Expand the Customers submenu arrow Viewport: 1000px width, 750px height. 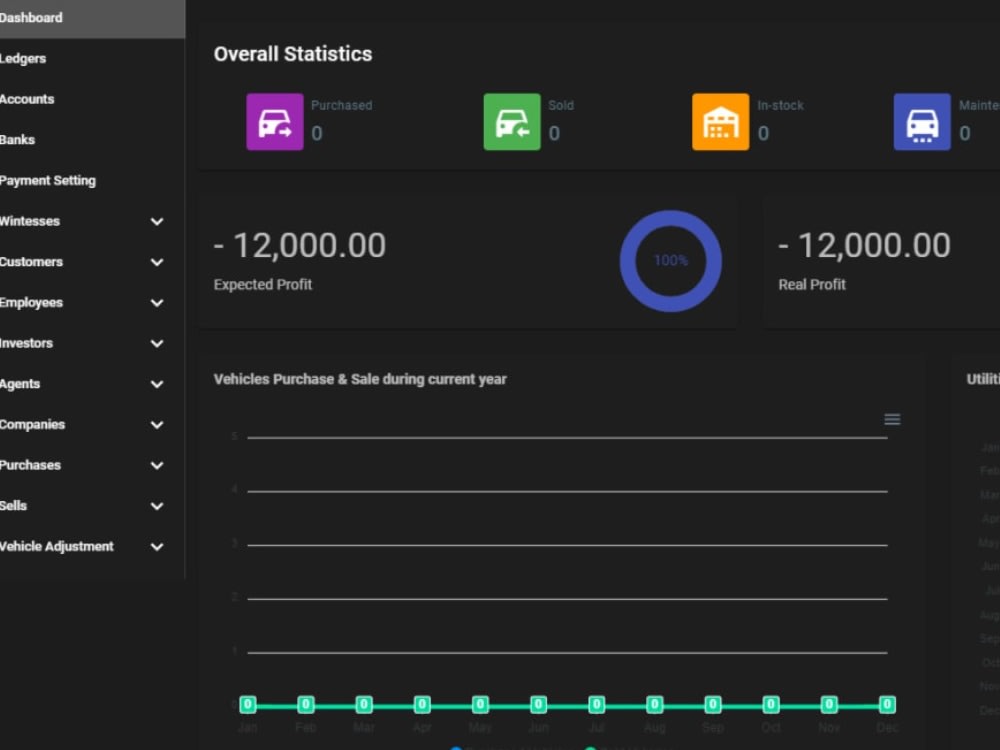point(157,262)
